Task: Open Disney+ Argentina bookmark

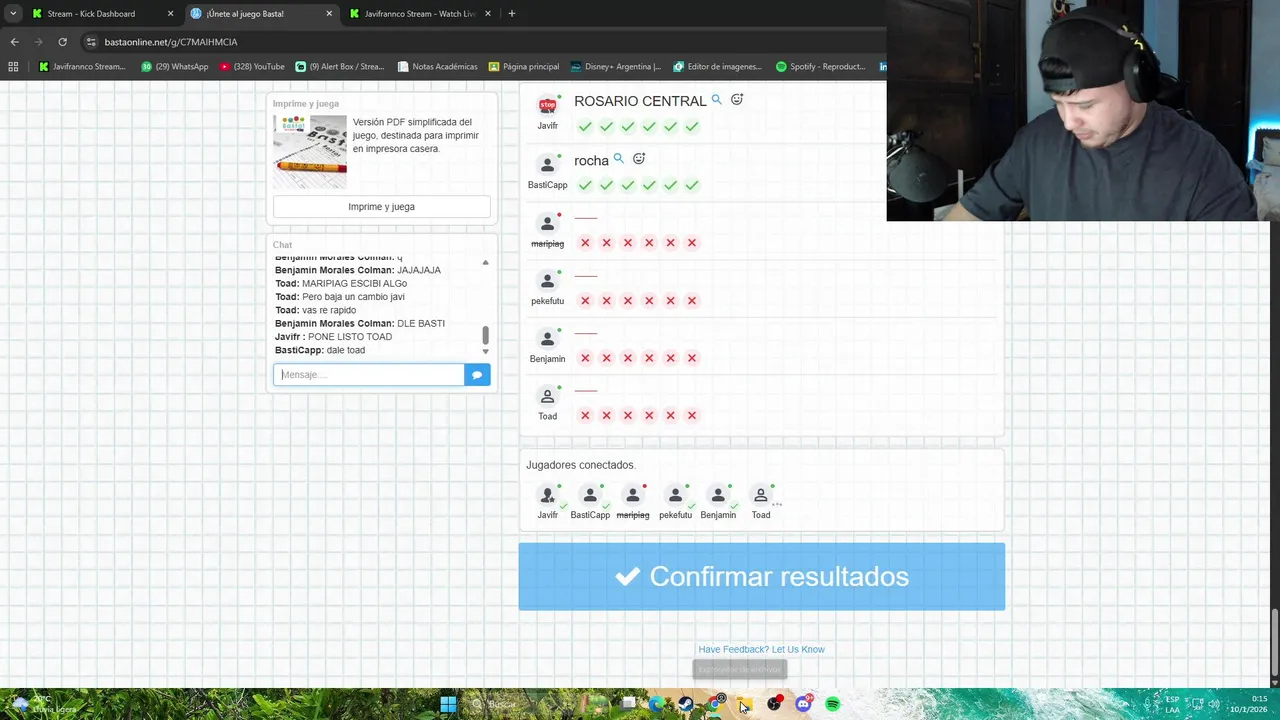Action: (616, 67)
